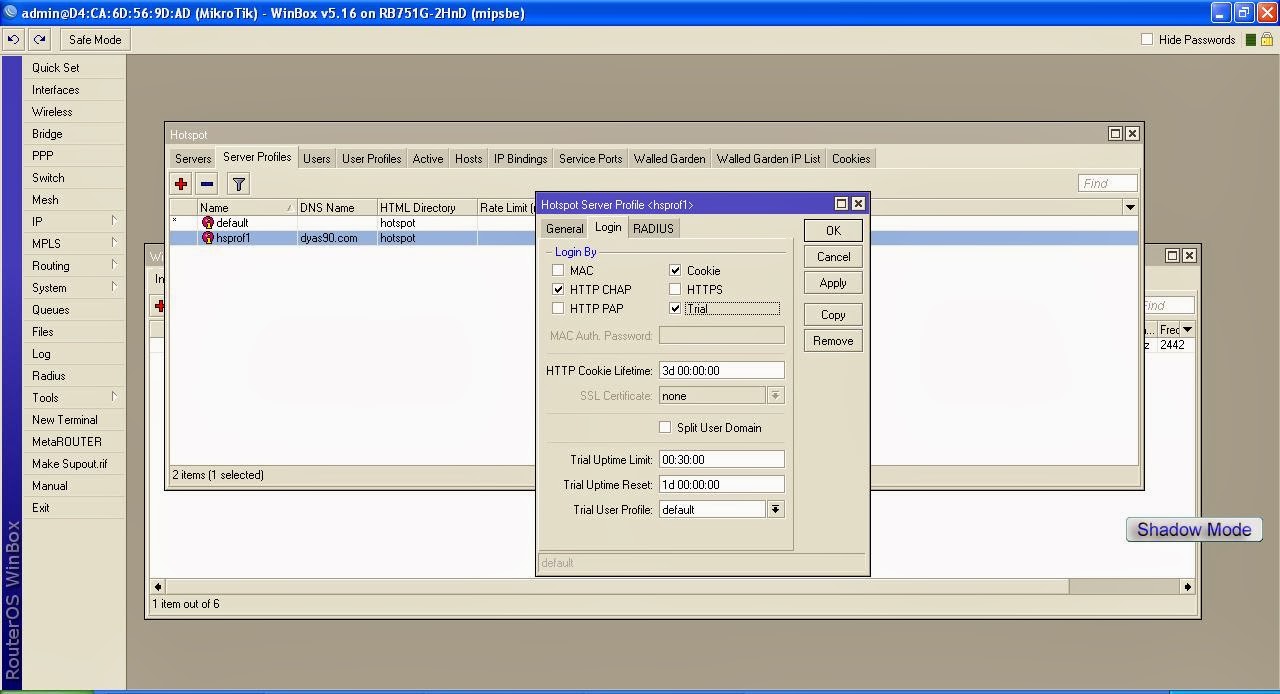Switch to the General tab in profile dialog
The height and width of the screenshot is (694, 1280).
[564, 229]
